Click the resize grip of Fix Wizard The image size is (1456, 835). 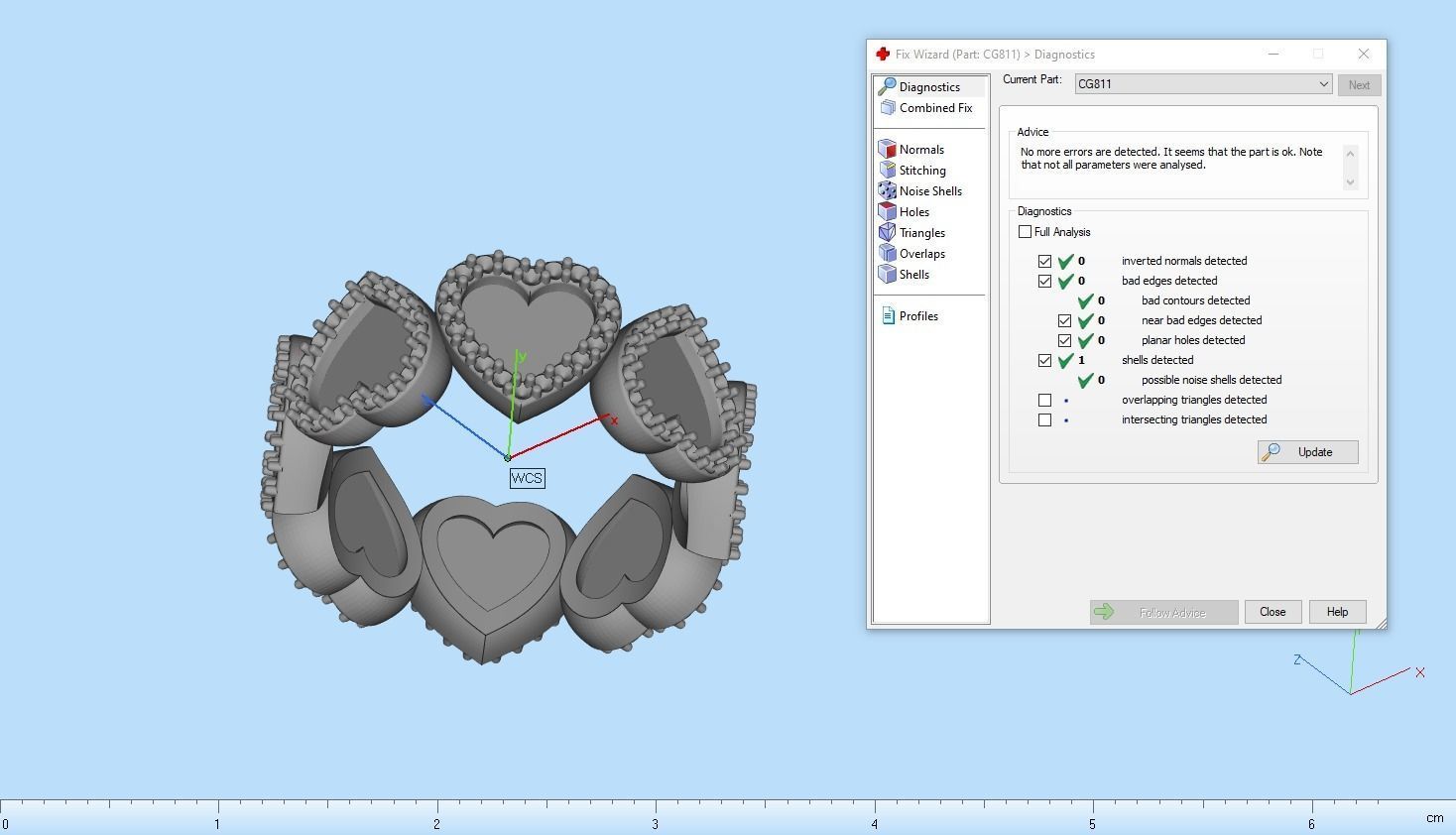[1381, 623]
